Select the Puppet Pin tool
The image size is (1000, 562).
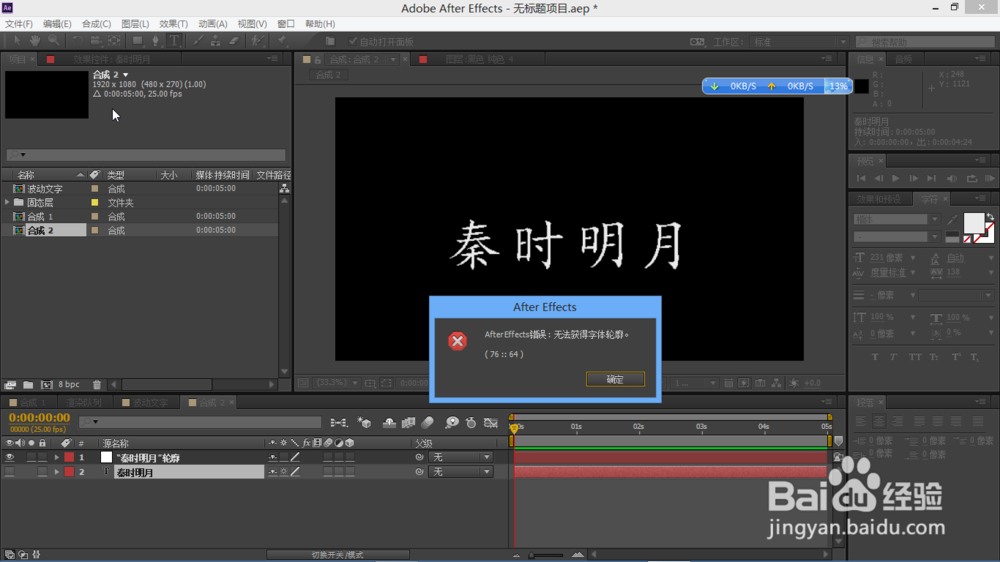(x=281, y=41)
